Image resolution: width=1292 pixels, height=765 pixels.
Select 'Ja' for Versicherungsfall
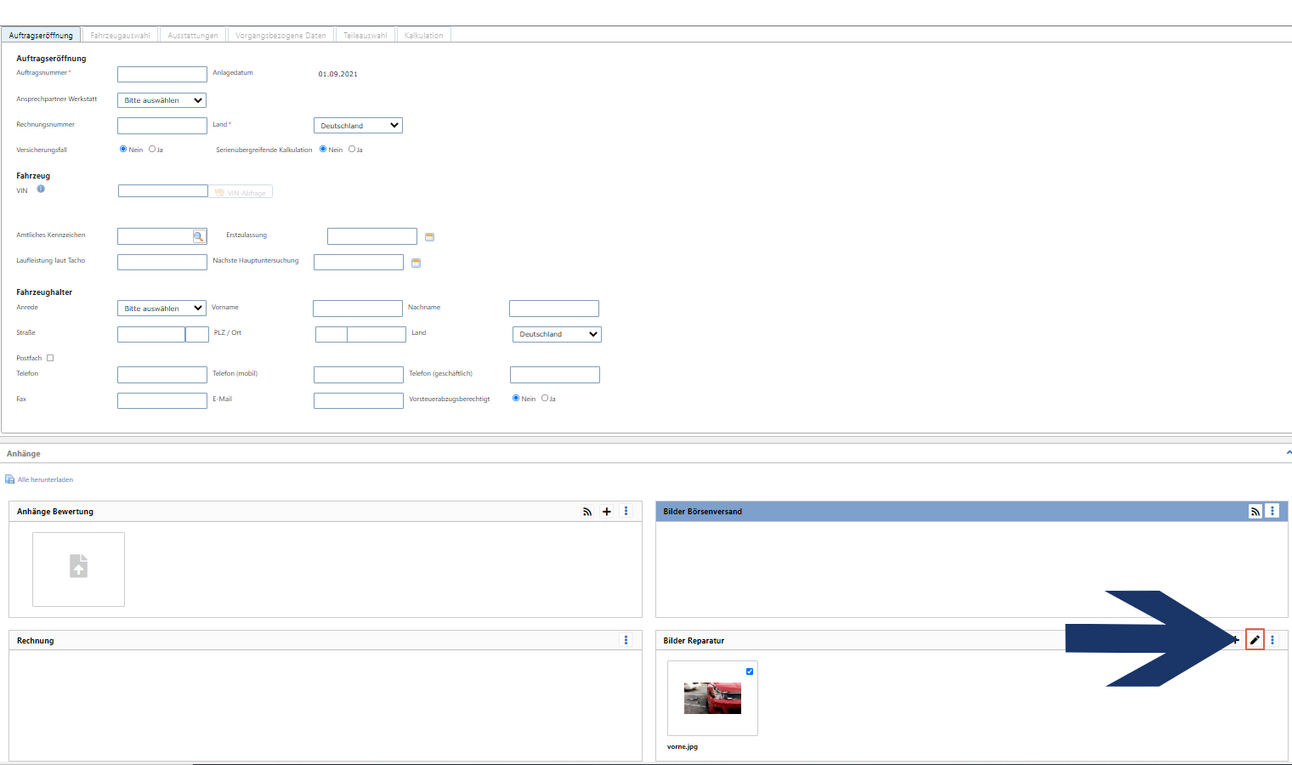(152, 149)
